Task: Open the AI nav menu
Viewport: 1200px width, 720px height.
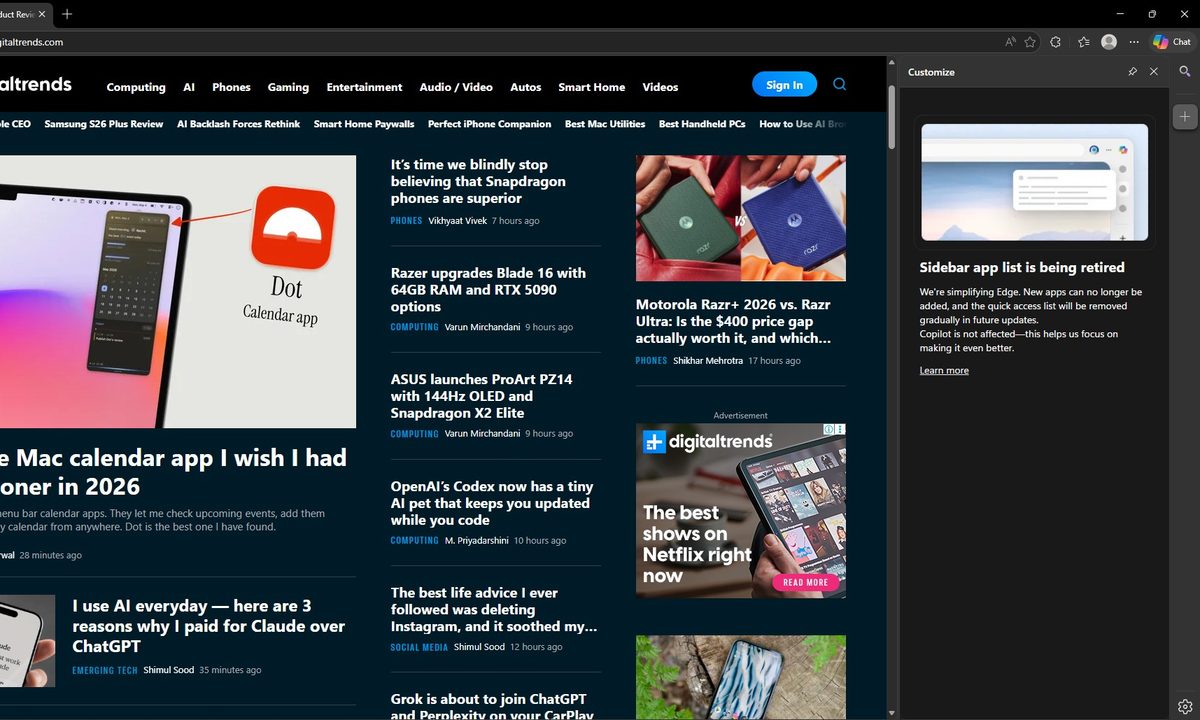Action: coord(189,87)
